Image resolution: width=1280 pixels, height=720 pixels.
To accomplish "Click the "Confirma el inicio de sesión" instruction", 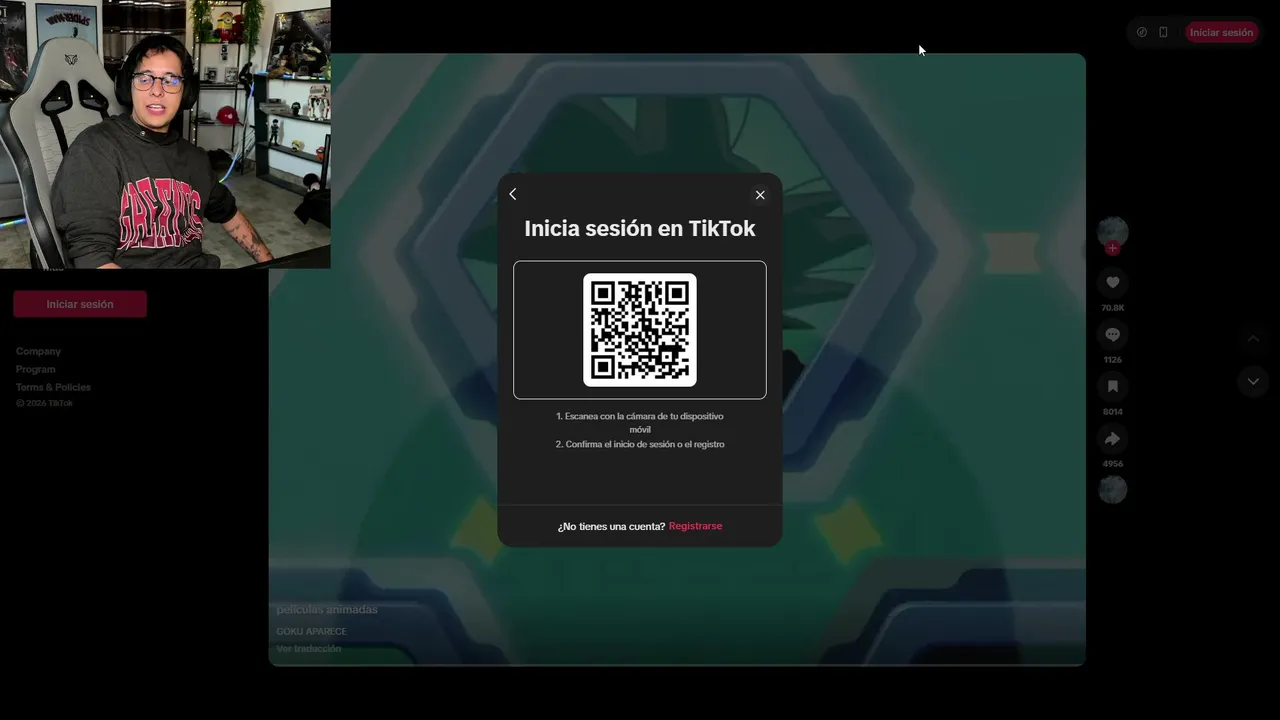I will [x=640, y=444].
